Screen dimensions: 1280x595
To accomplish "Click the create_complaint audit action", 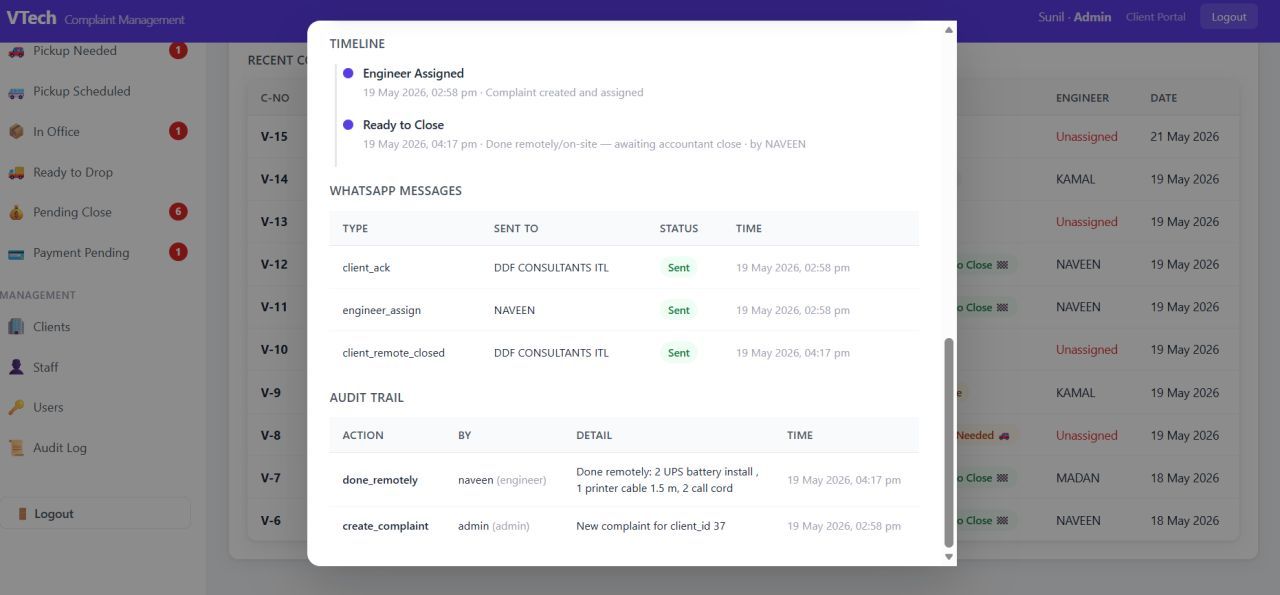I will point(385,526).
